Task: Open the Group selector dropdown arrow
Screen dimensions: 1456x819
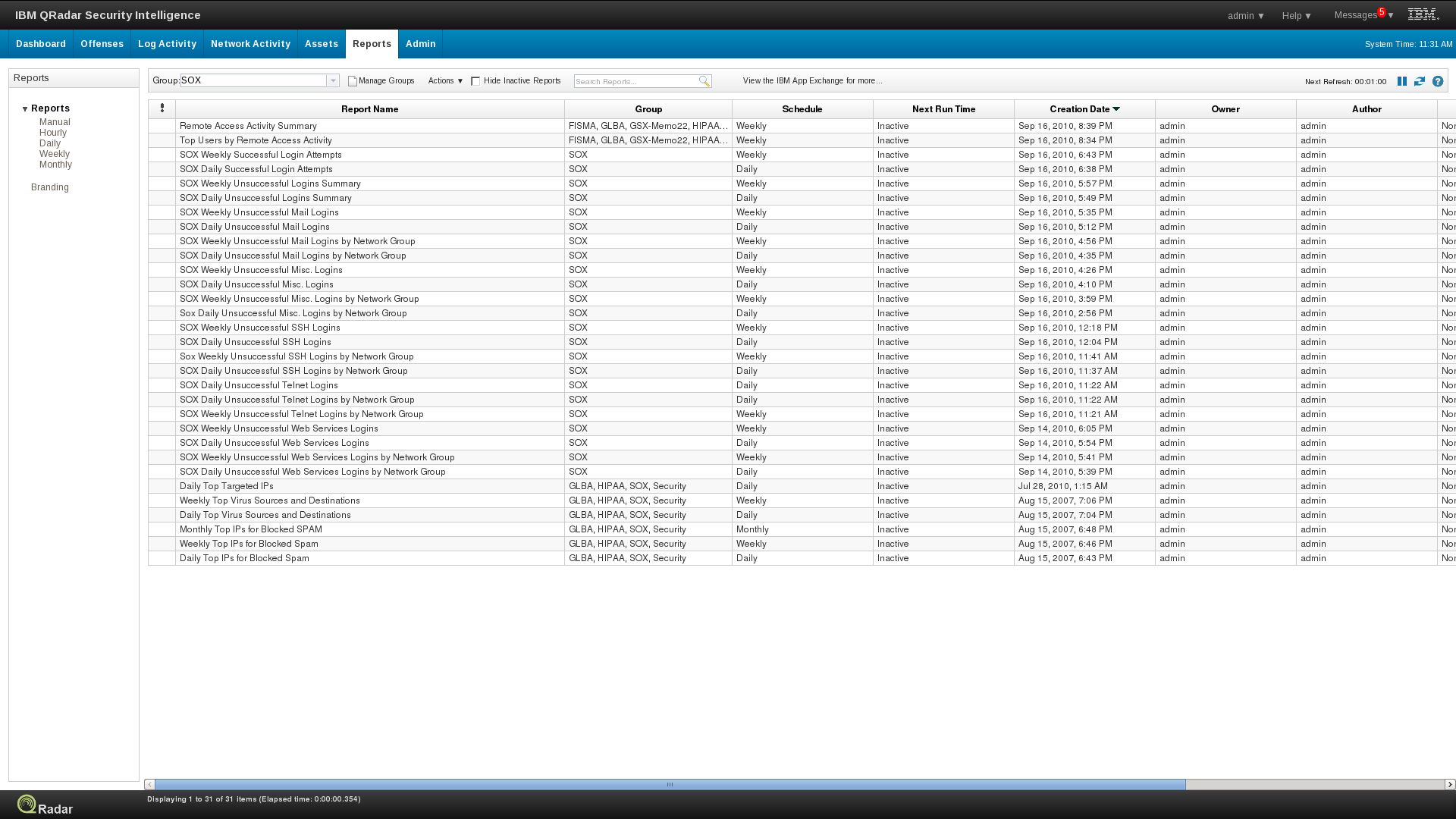Action: tap(334, 80)
